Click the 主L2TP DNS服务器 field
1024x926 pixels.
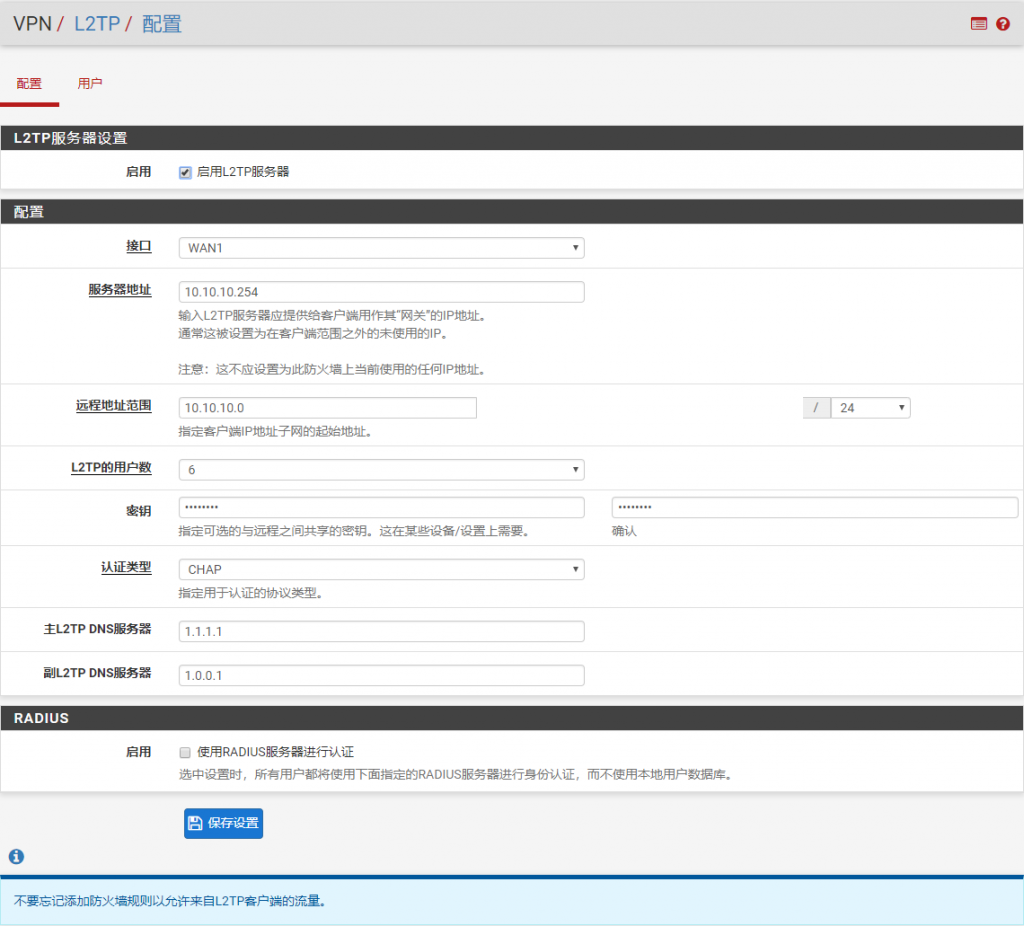pos(381,632)
